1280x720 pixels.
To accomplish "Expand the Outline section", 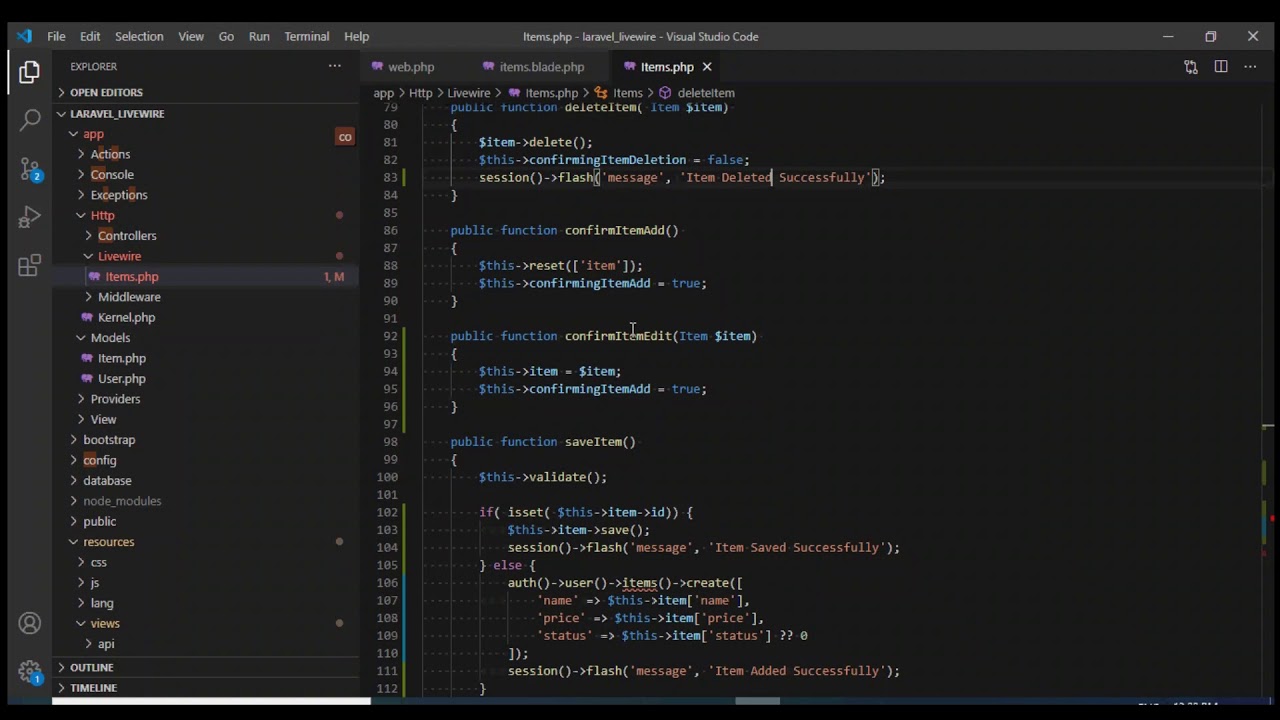I will pos(91,667).
